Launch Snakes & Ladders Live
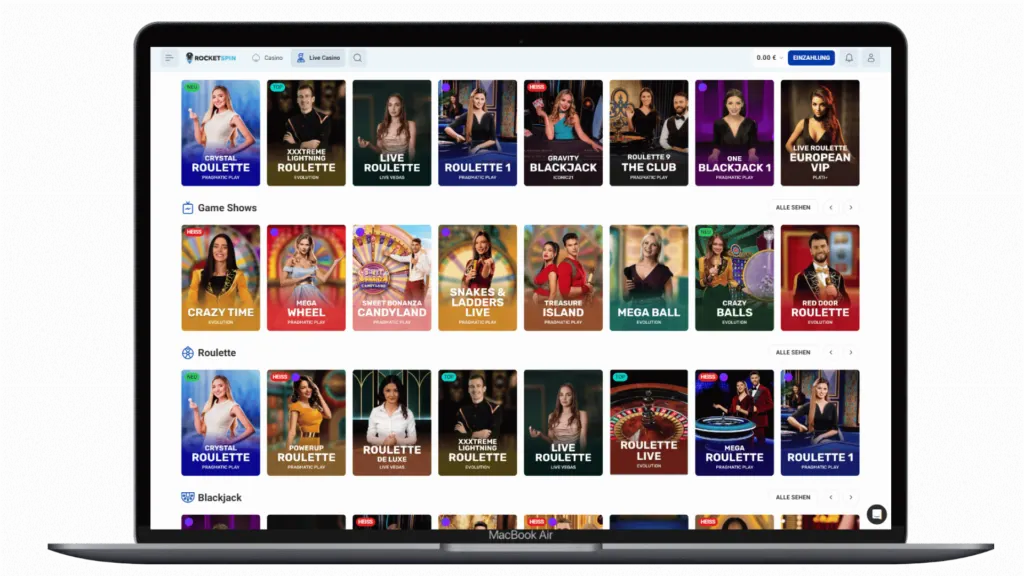The image size is (1024, 576). pyautogui.click(x=477, y=278)
